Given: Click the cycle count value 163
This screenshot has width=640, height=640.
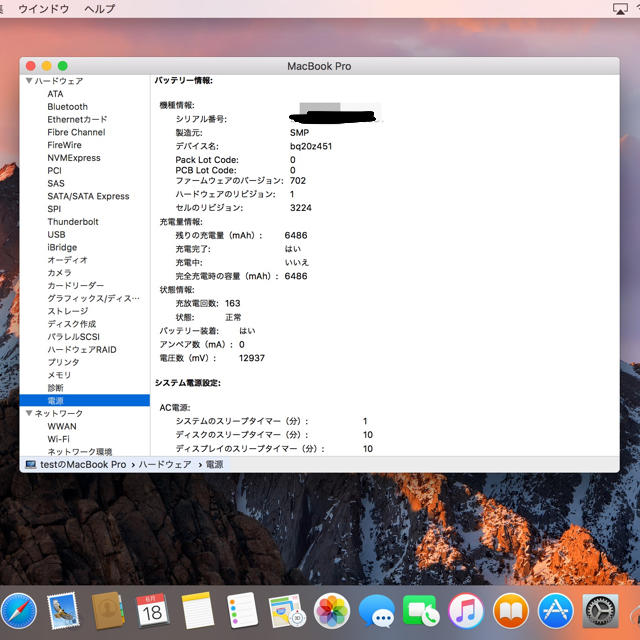Looking at the screenshot, I should 232,303.
